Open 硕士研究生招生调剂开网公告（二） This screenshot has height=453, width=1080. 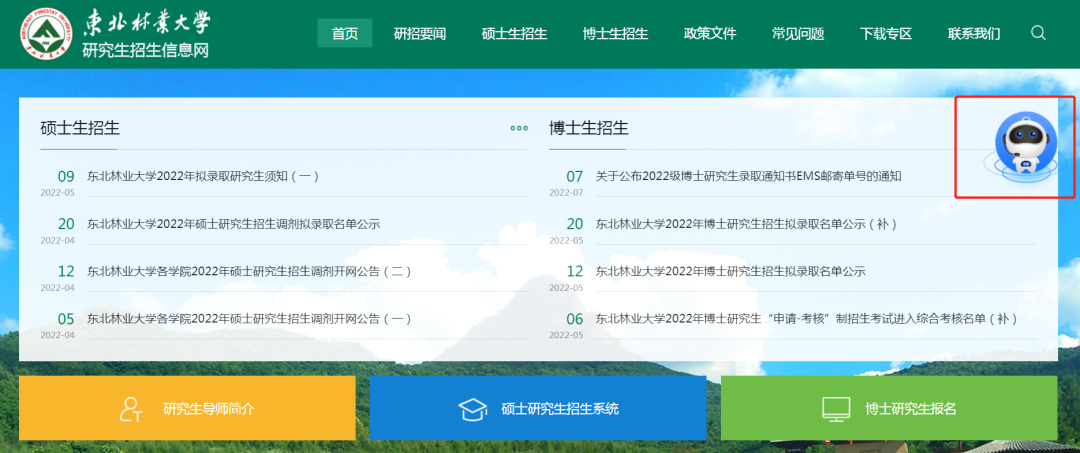click(249, 271)
